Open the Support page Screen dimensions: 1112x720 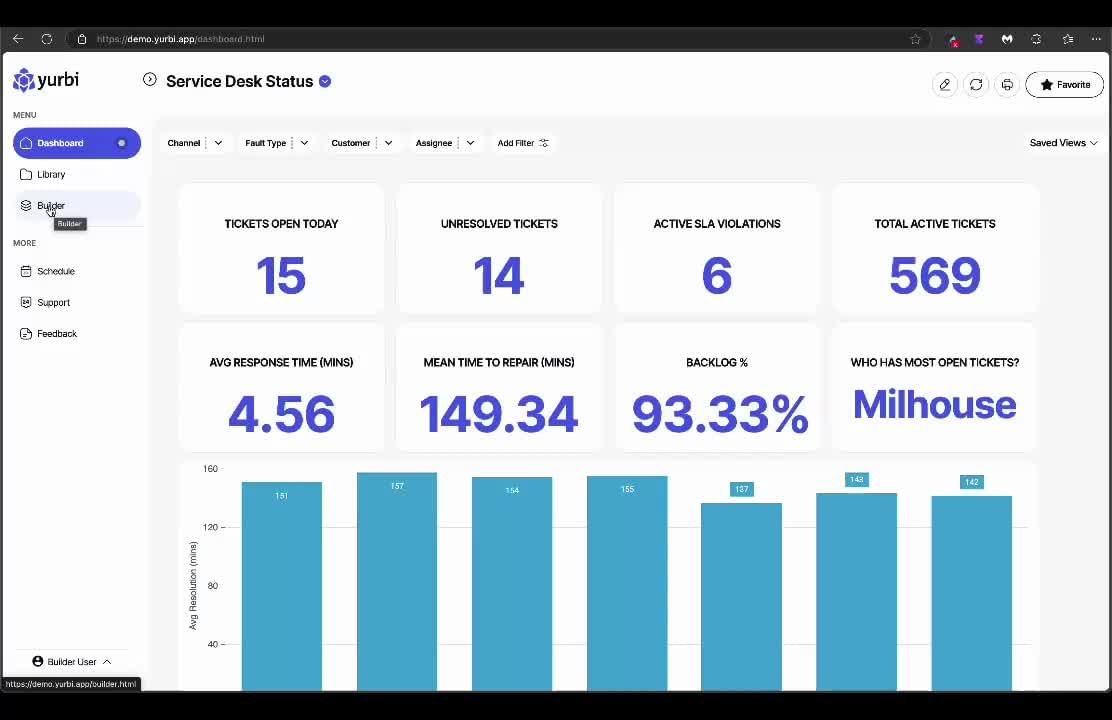coord(53,302)
